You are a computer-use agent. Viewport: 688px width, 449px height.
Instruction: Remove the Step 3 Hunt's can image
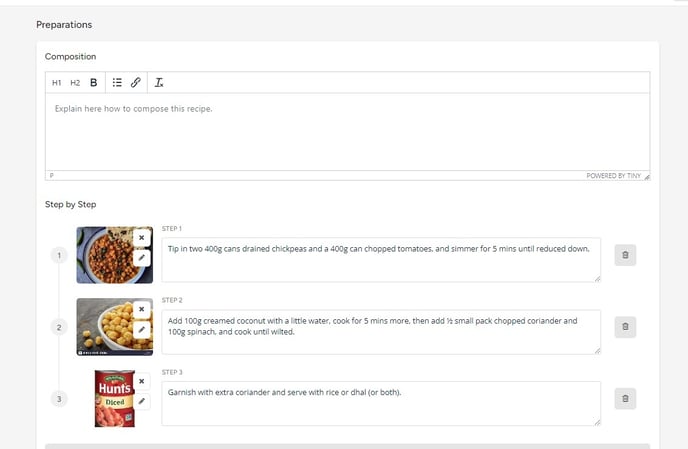click(142, 381)
